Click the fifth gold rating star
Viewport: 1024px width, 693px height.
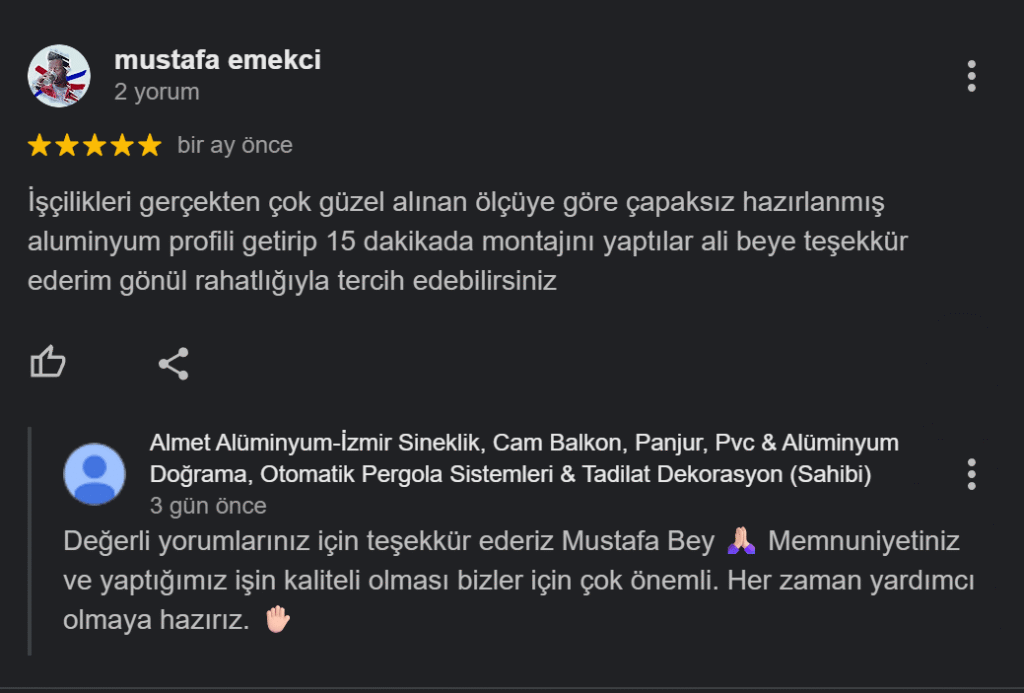point(148,144)
